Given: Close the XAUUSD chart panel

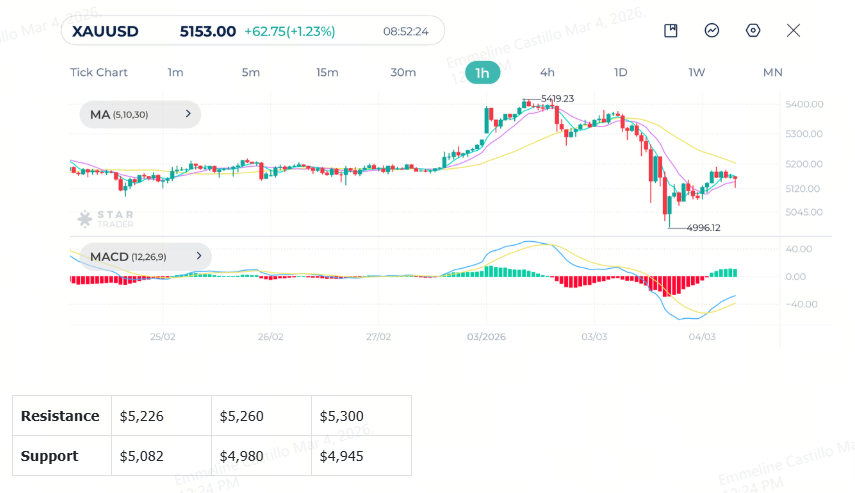Looking at the screenshot, I should 793,31.
